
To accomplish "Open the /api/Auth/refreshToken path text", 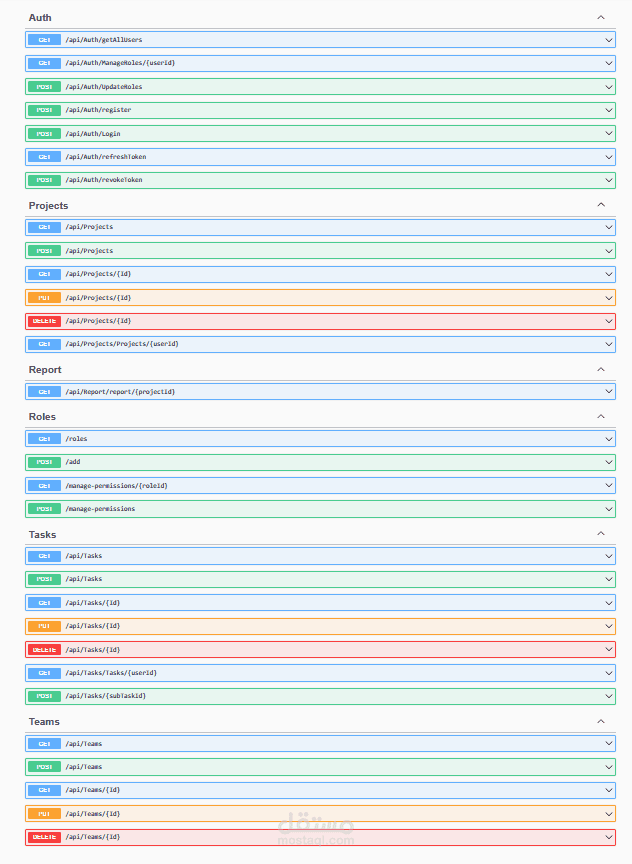I will (106, 156).
